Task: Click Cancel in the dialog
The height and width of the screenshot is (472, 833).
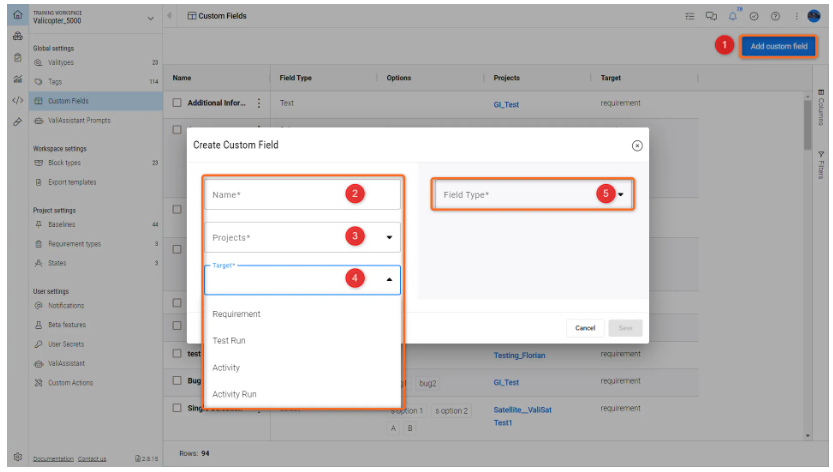Action: (585, 328)
